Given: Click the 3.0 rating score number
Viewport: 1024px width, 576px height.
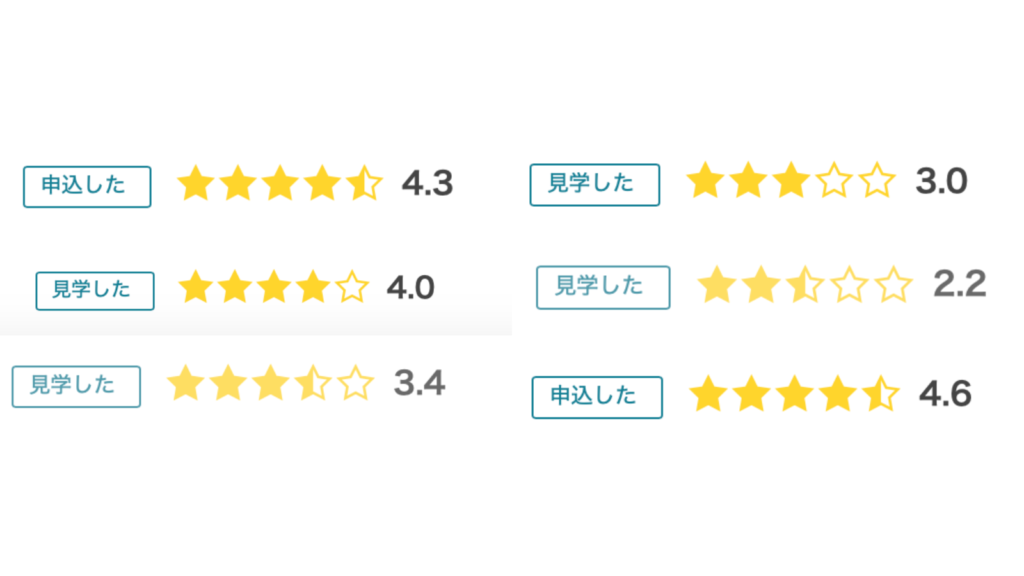Looking at the screenshot, I should (x=941, y=182).
